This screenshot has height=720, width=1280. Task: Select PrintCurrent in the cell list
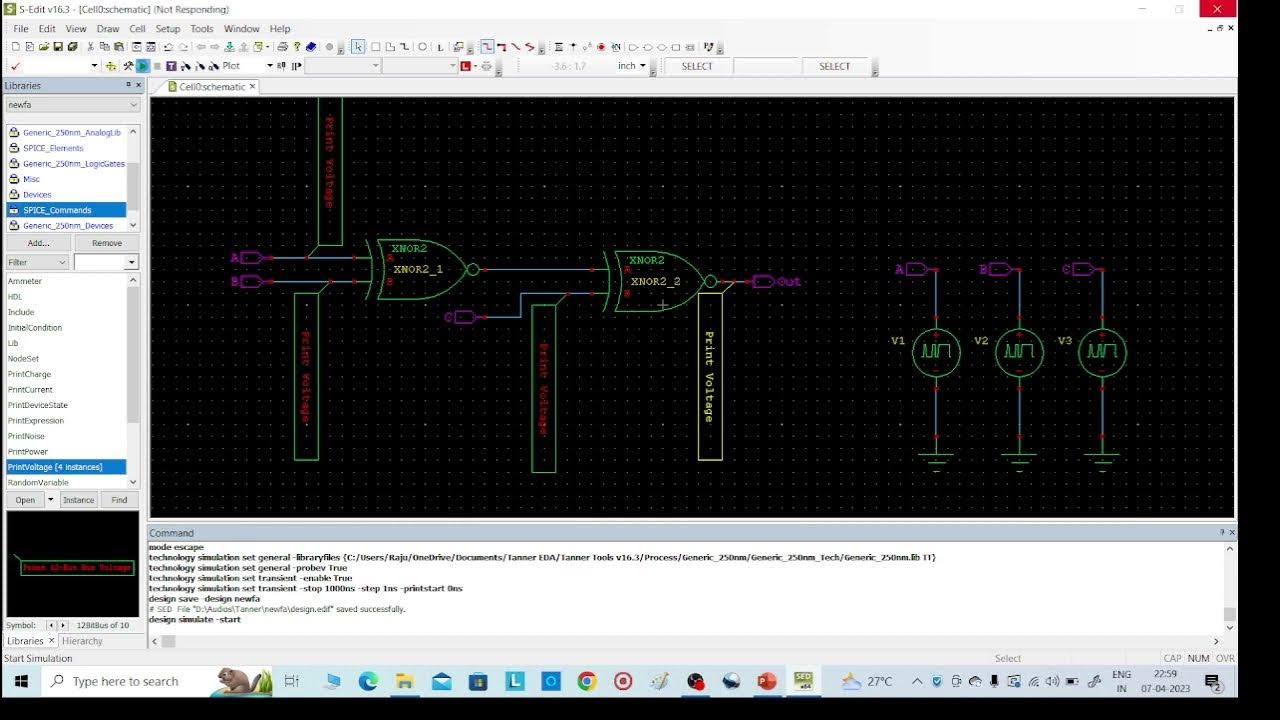point(30,390)
